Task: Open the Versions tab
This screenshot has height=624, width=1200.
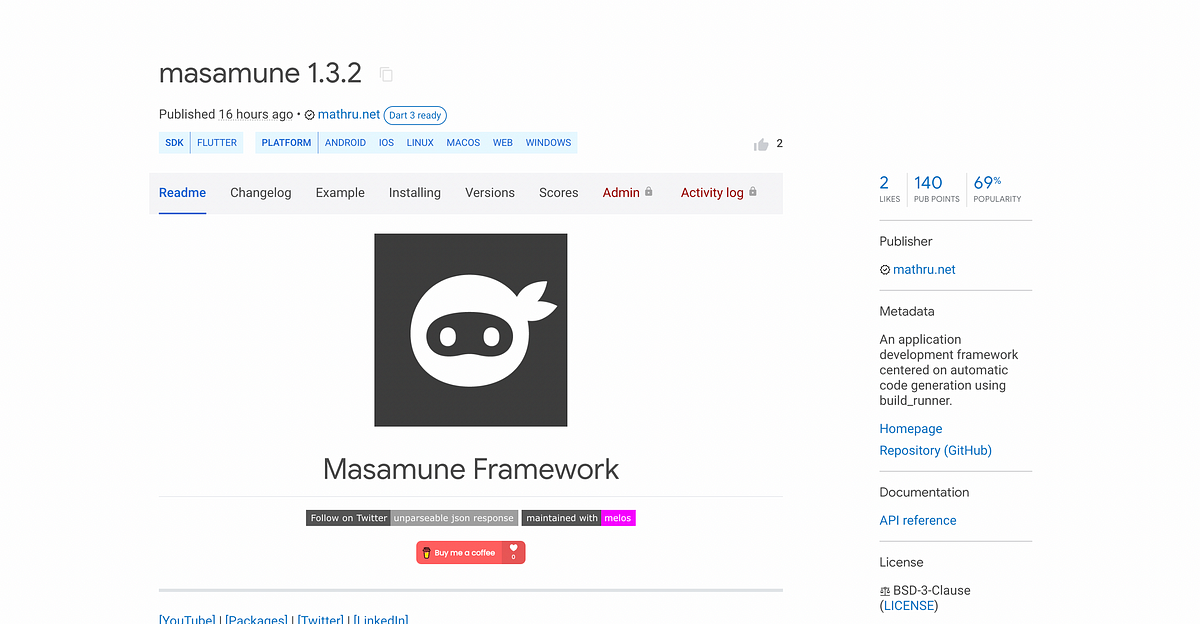Action: pos(490,193)
